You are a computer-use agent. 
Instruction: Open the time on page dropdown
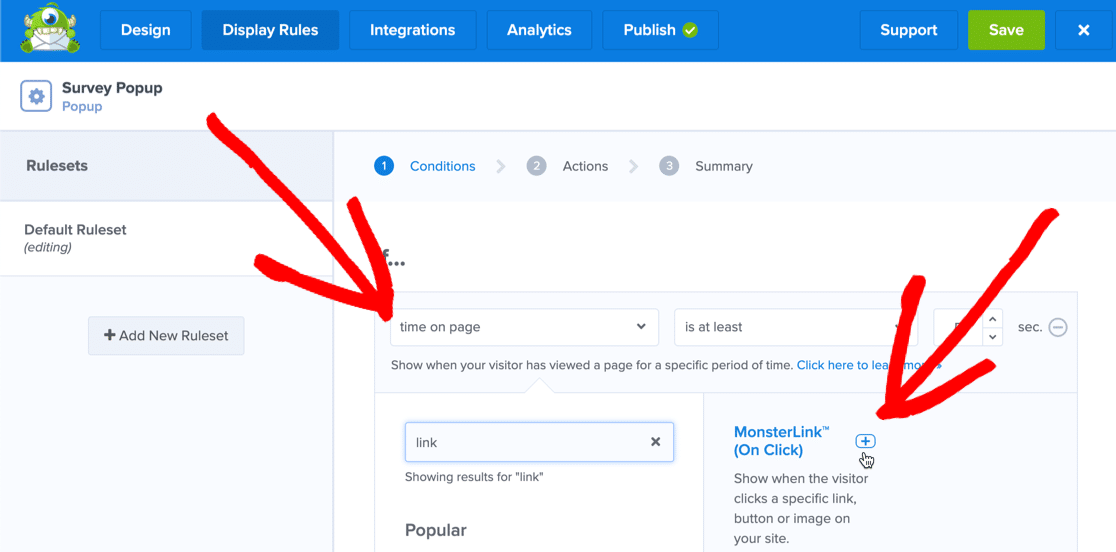tap(524, 327)
